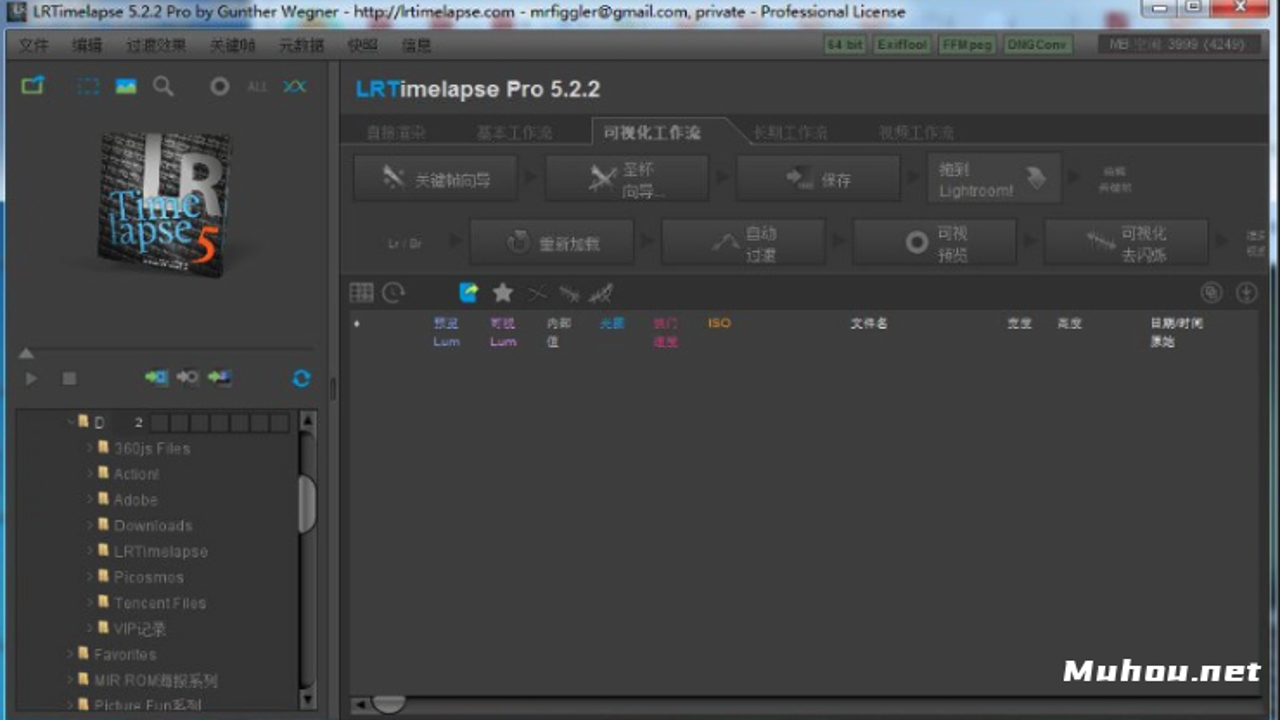1280x720 pixels.
Task: Expand the Picosmos folder
Action: point(89,577)
